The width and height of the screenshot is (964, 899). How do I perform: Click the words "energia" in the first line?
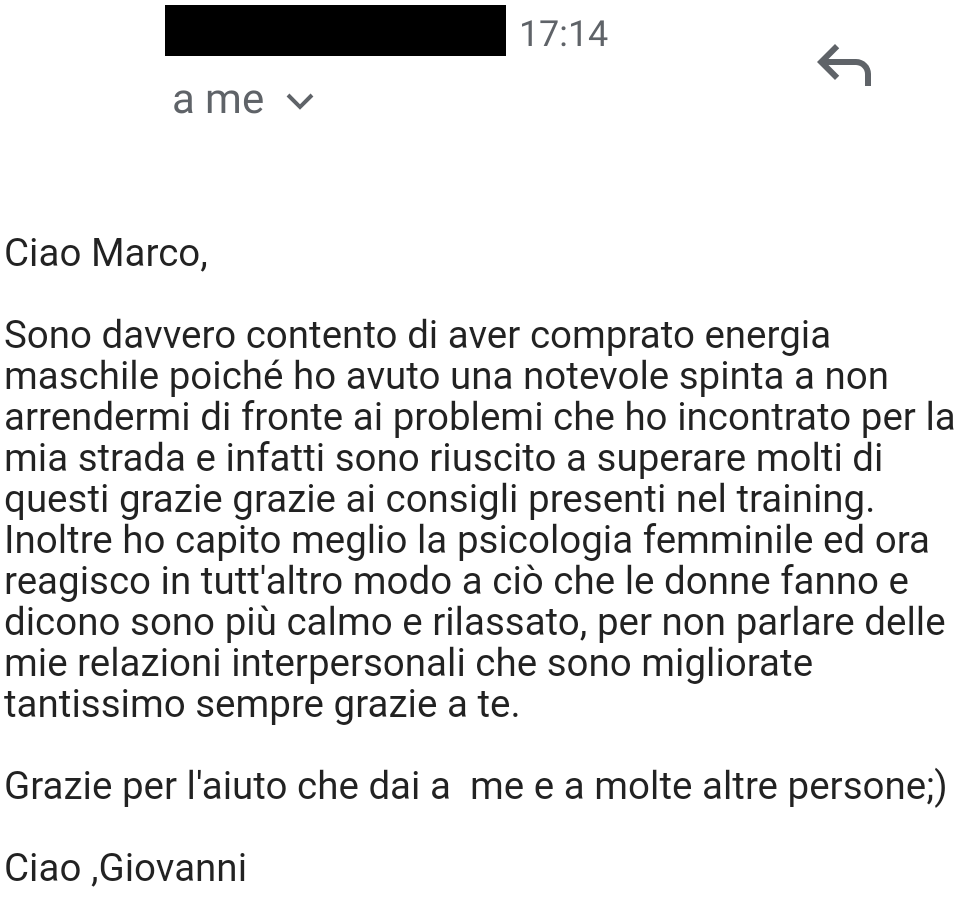[x=767, y=336]
